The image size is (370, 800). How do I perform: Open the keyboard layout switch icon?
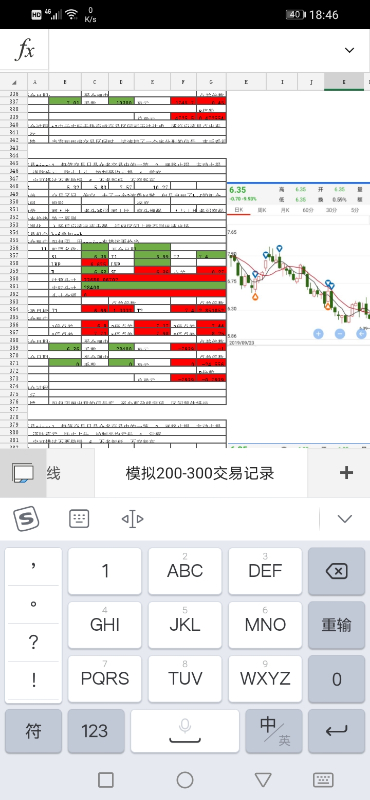coord(79,519)
